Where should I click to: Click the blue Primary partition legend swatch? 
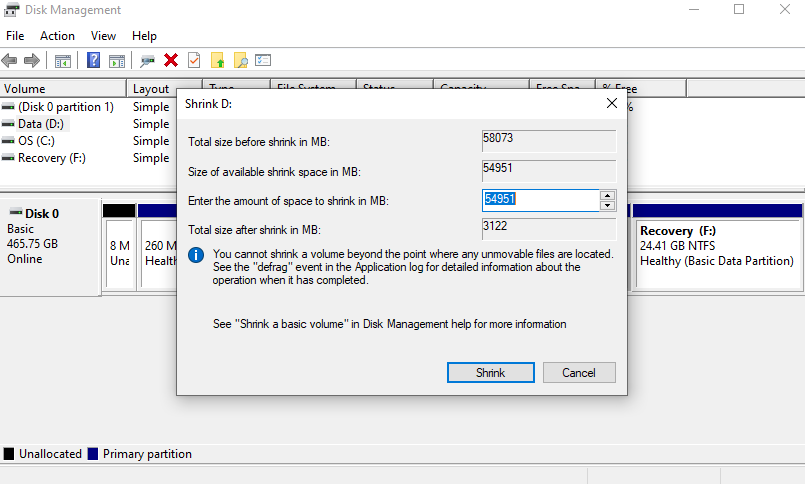click(93, 454)
